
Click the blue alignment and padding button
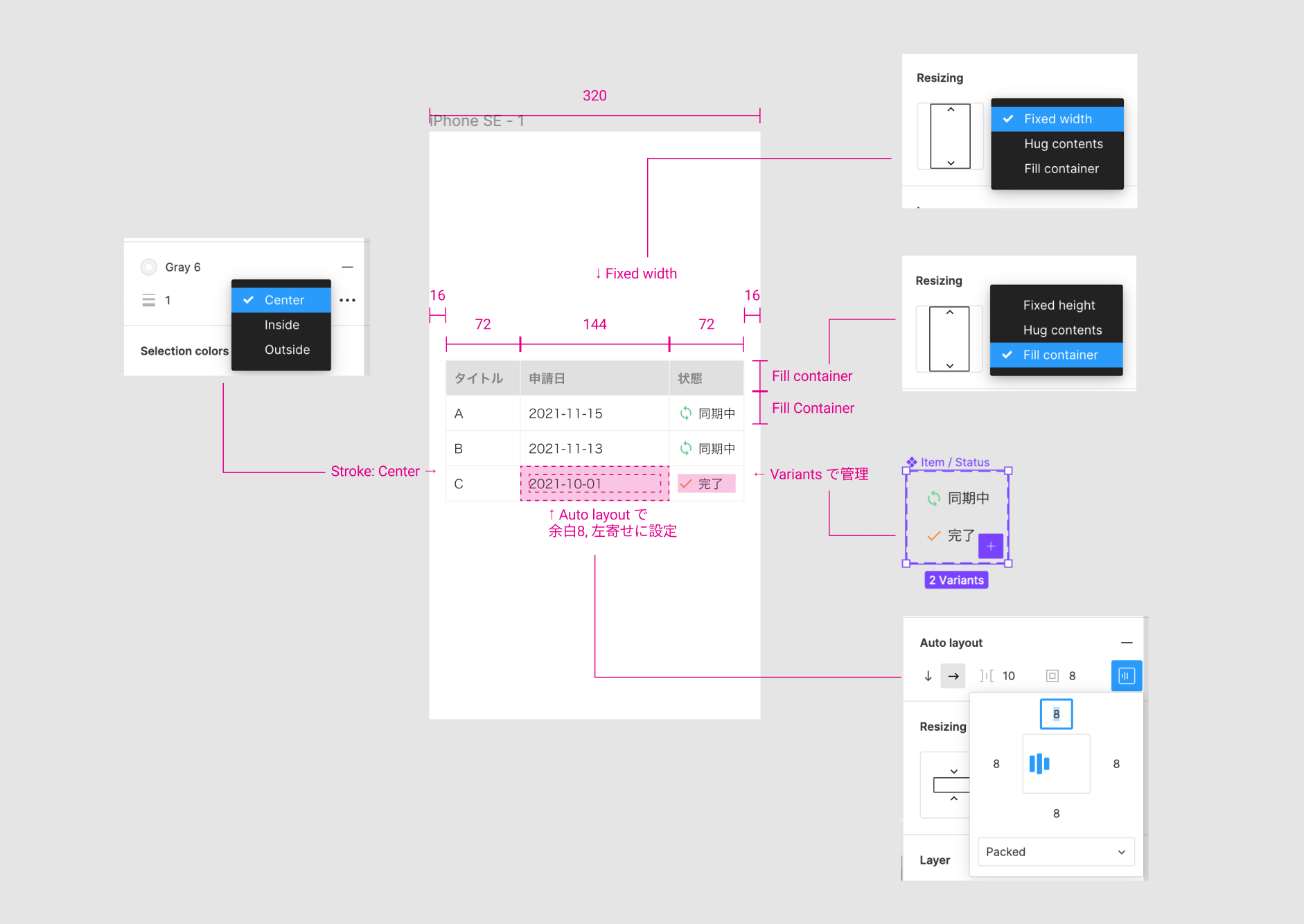point(1126,675)
